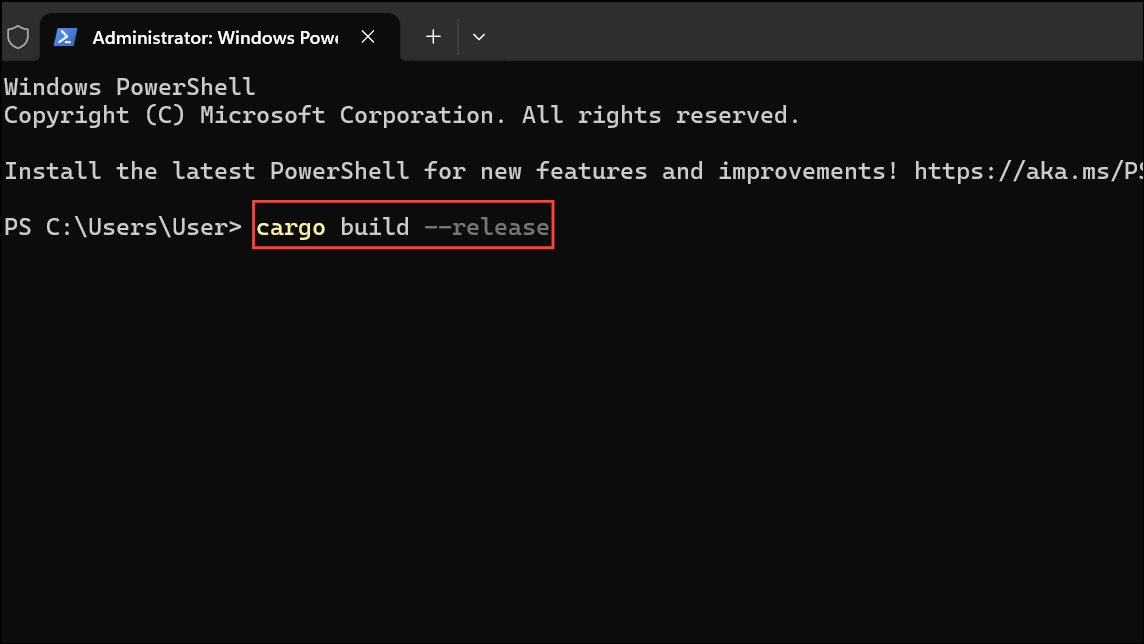Click the red-boxed --release flag text
The width and height of the screenshot is (1144, 644).
[488, 226]
